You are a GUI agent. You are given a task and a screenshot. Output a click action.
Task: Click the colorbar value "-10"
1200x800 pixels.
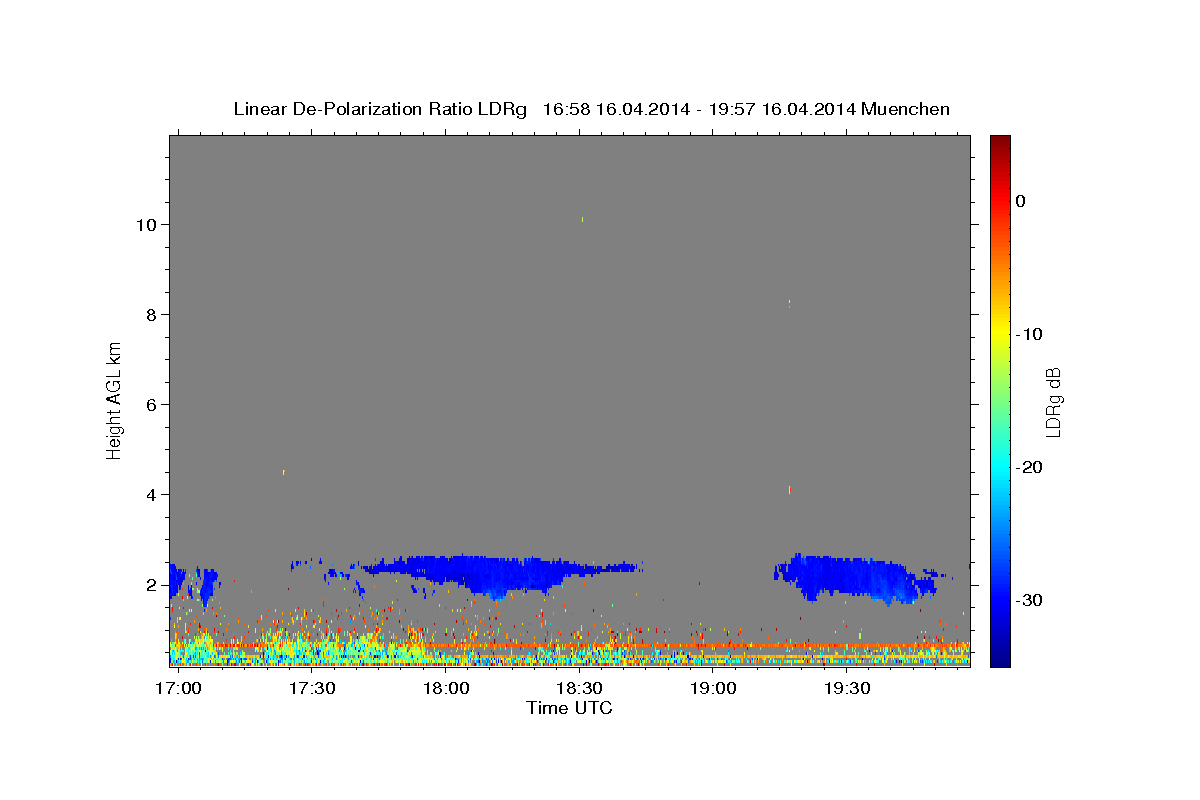[1029, 334]
